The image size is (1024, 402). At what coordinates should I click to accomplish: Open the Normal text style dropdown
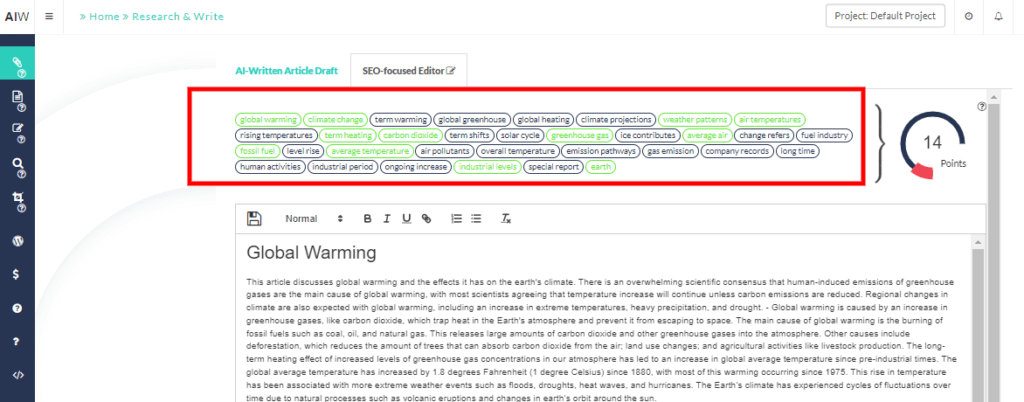[x=313, y=219]
